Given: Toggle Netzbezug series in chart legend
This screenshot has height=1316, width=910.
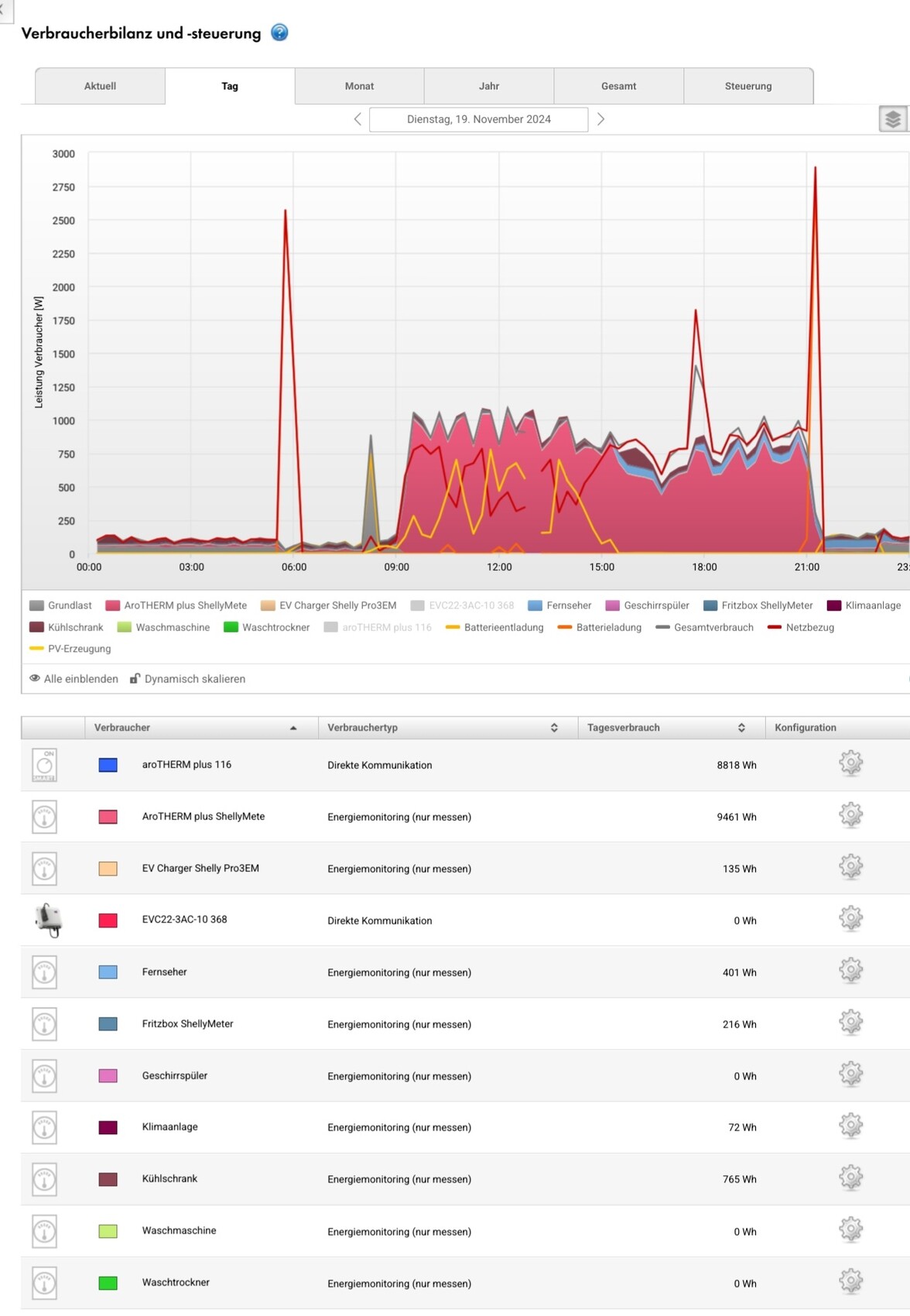Looking at the screenshot, I should coord(801,627).
